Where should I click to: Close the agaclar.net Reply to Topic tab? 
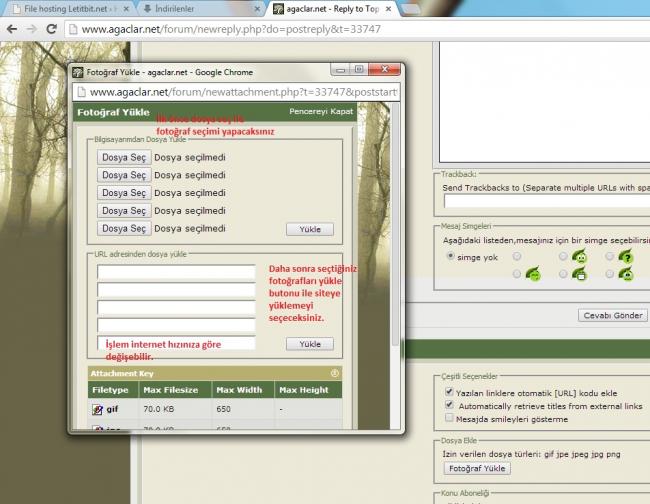coord(388,9)
